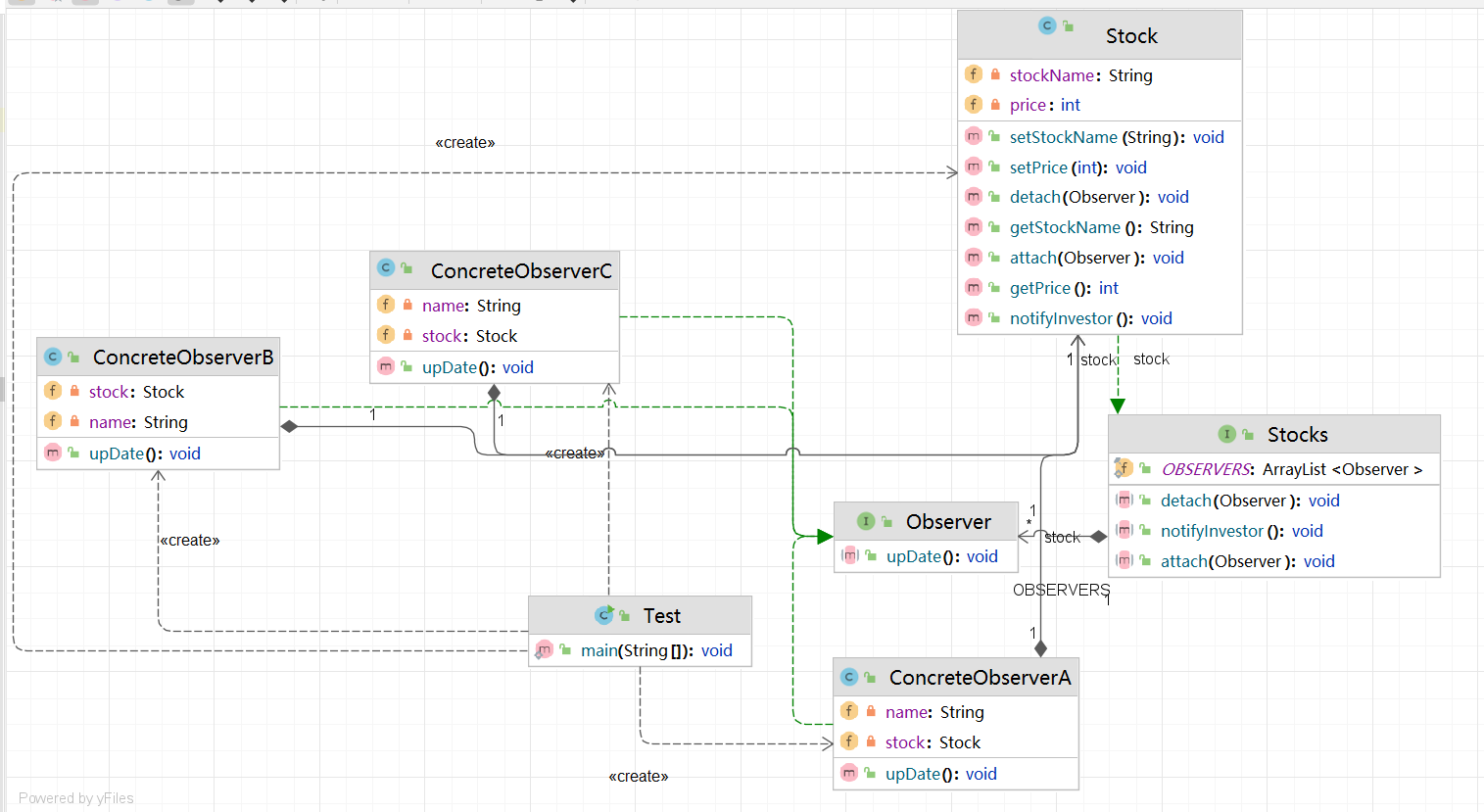Click the Powered by yFiles watermark

click(x=76, y=798)
